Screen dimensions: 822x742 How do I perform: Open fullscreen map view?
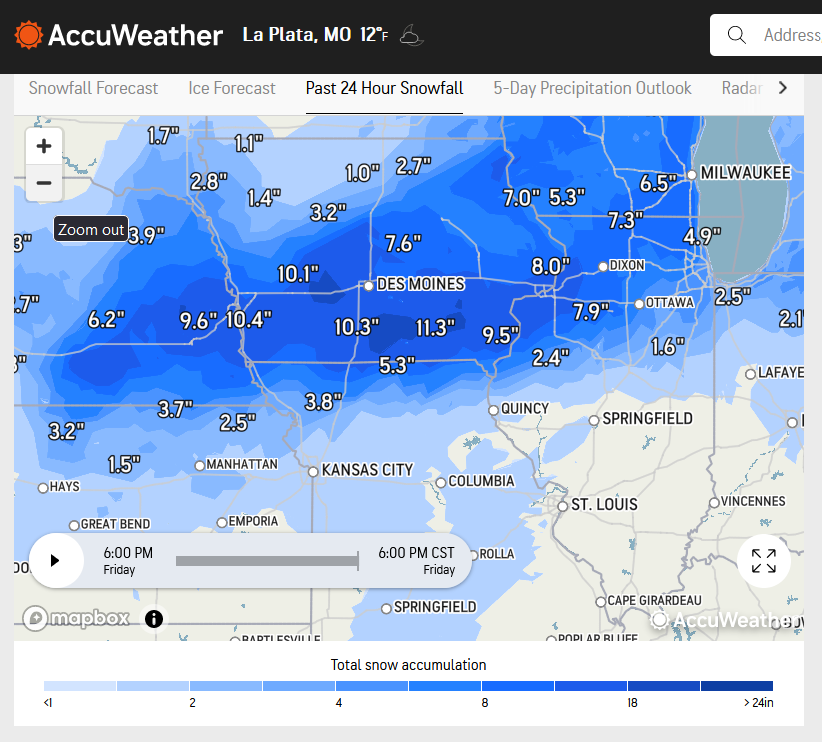click(763, 561)
